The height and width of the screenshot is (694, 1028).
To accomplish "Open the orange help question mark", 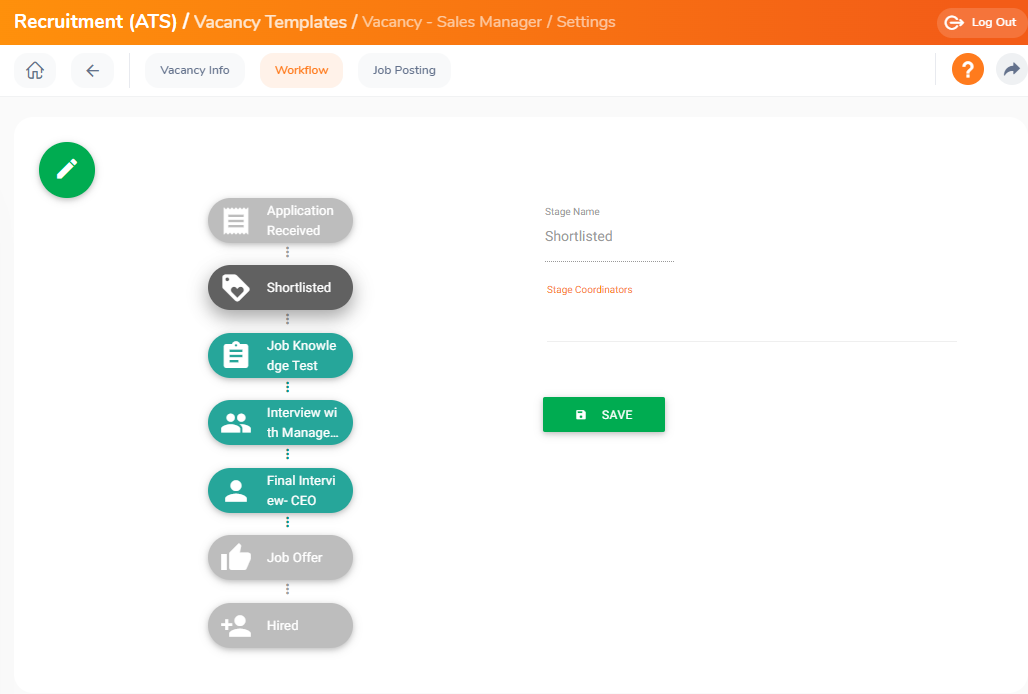I will (x=968, y=69).
